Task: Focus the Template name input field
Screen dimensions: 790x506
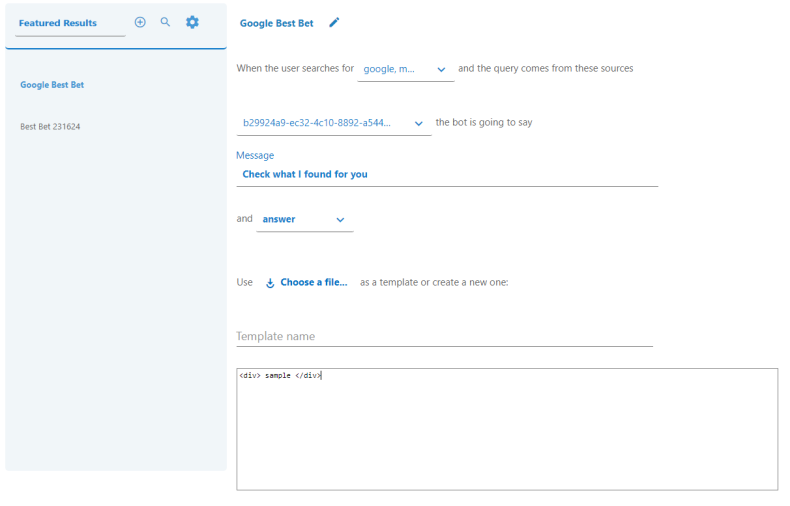Action: [444, 336]
